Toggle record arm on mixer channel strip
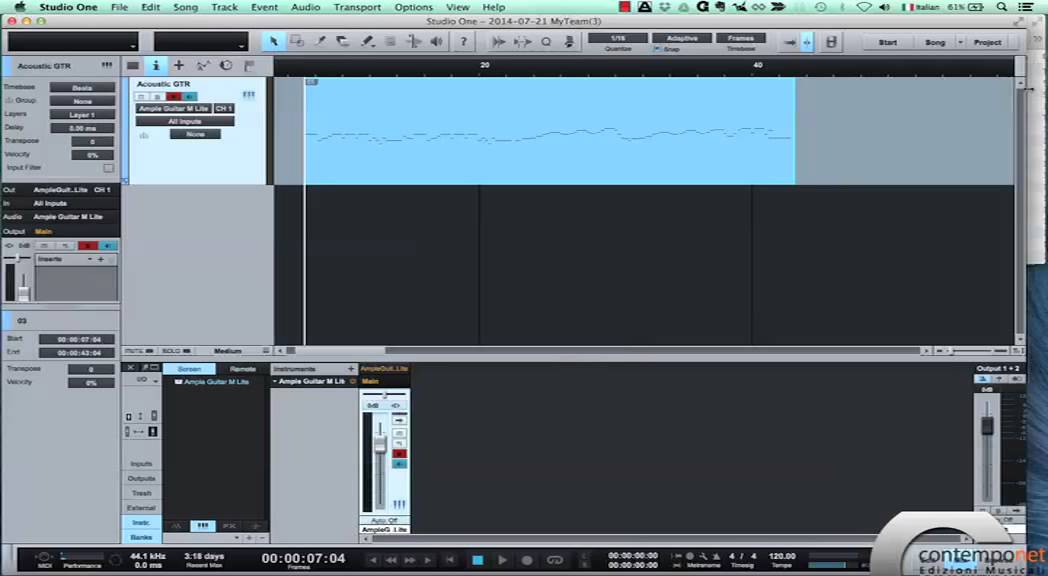This screenshot has width=1048, height=576. 399,454
